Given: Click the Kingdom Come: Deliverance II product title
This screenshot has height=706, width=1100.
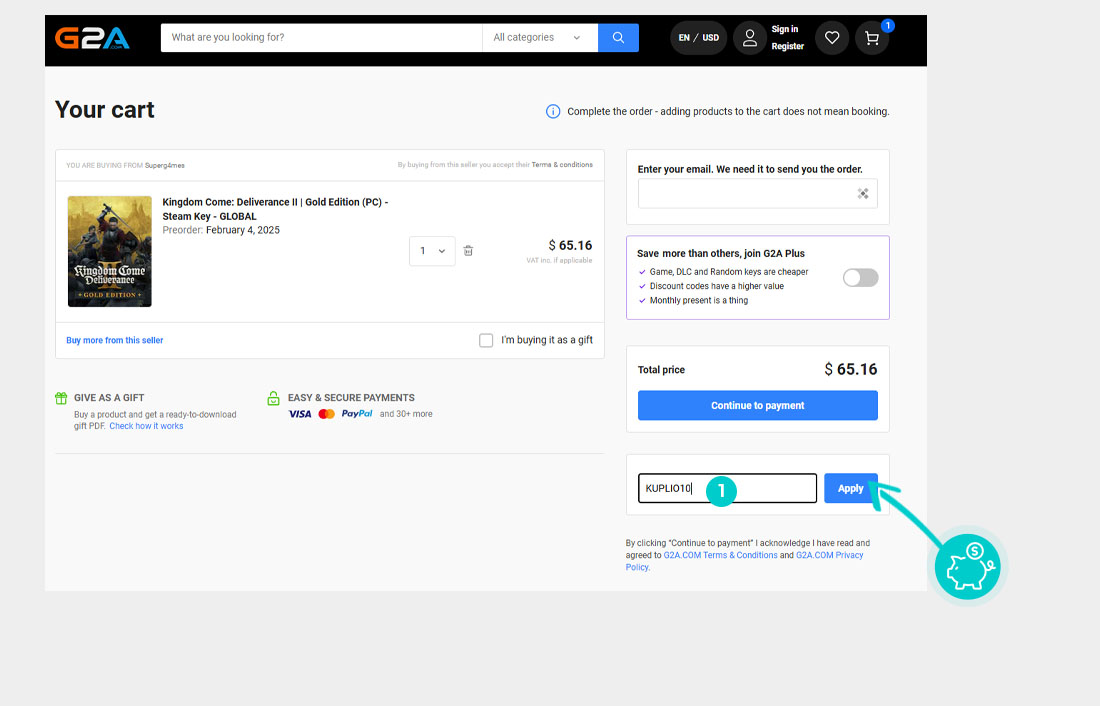Looking at the screenshot, I should click(275, 209).
